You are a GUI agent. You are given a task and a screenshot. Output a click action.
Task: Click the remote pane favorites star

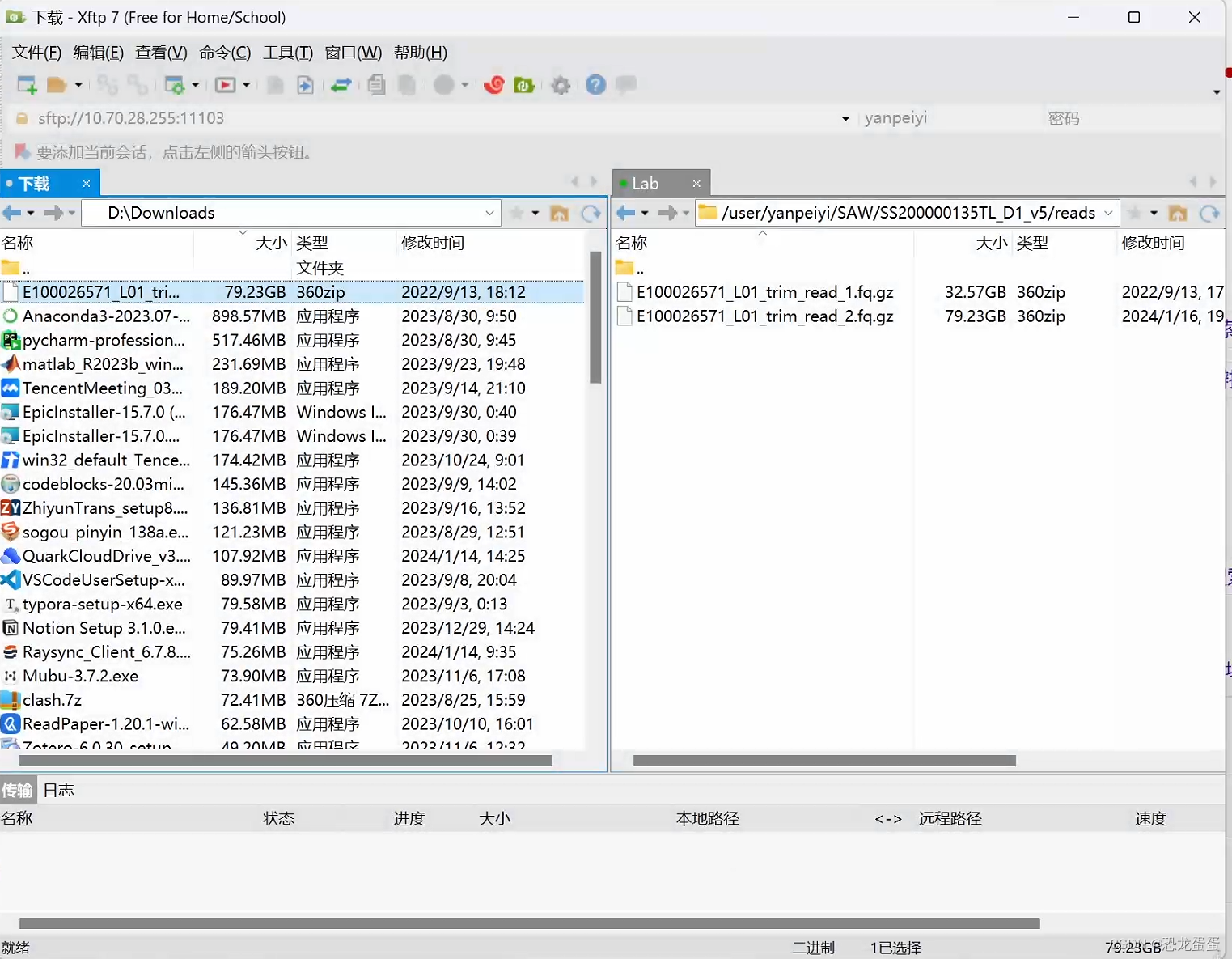click(x=1135, y=213)
